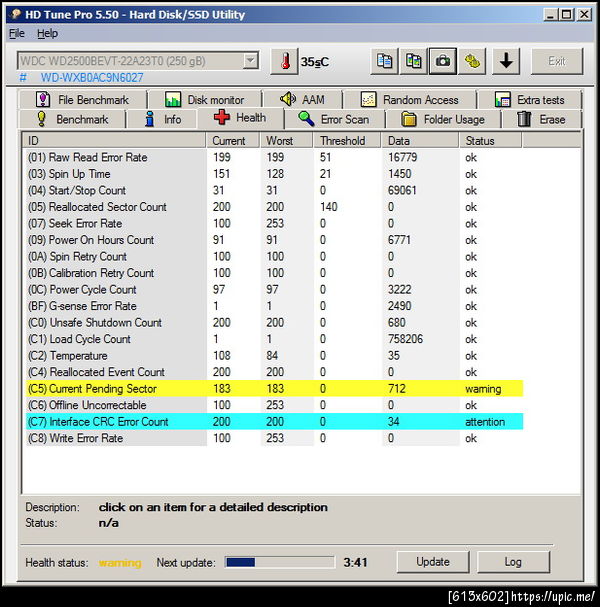Sort by the Current column header
Screen dimensions: 600x607
pos(233,140)
